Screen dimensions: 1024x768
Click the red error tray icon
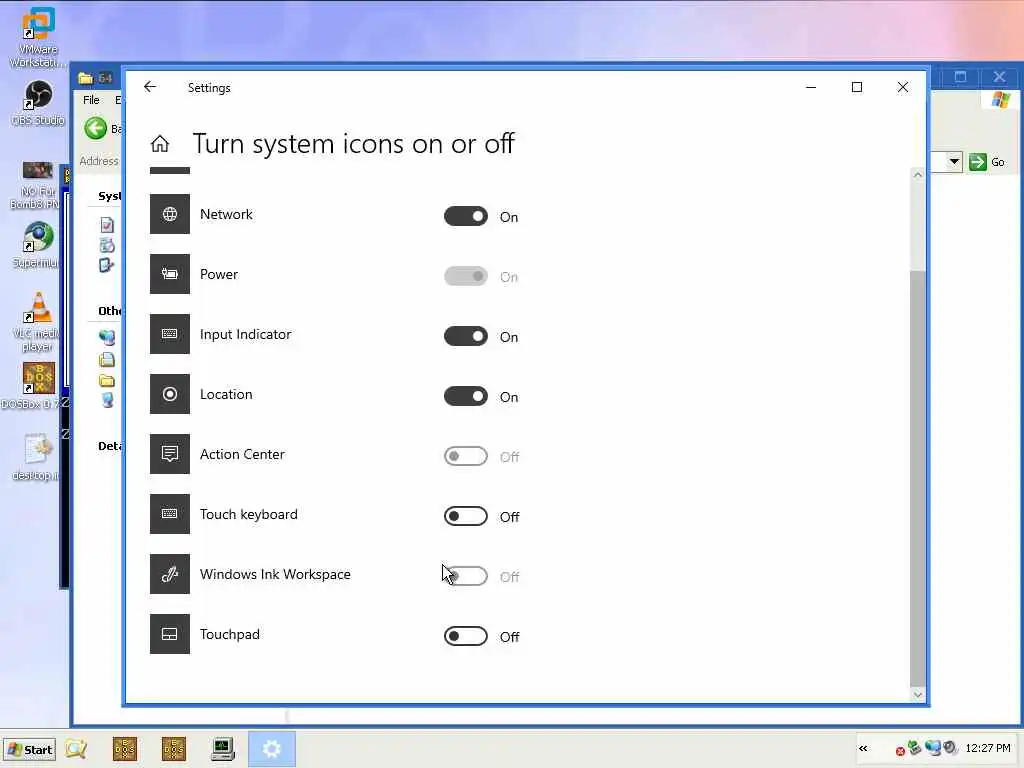point(900,751)
